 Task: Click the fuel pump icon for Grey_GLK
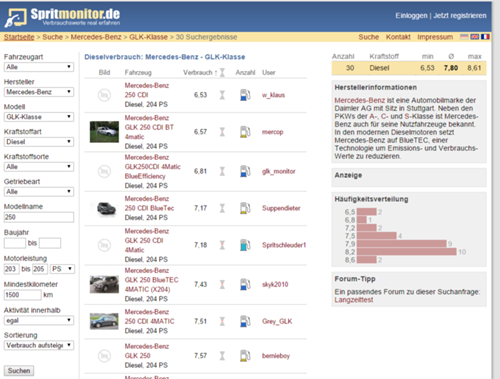point(245,321)
